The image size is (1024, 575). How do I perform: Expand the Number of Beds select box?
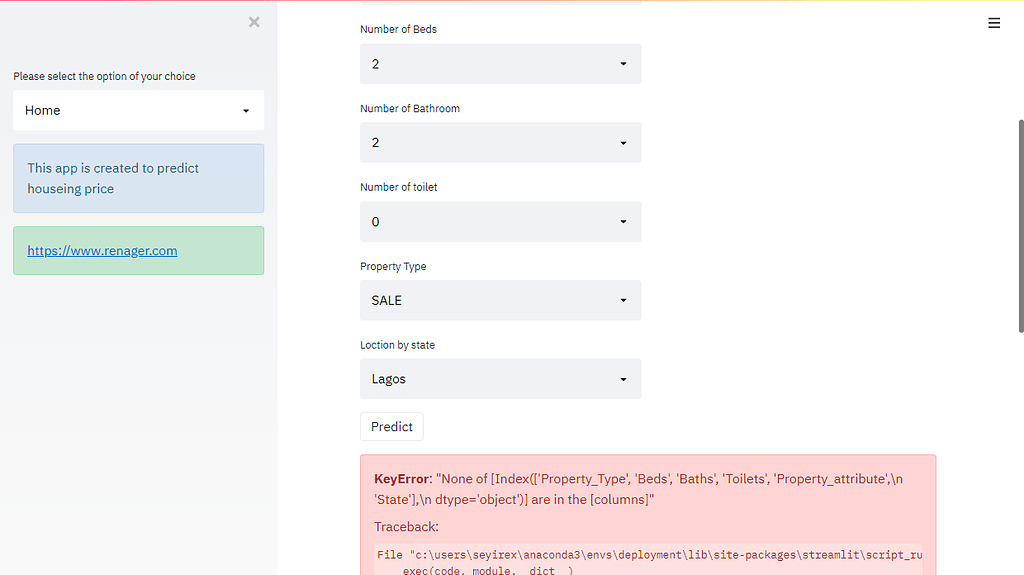(x=490, y=64)
